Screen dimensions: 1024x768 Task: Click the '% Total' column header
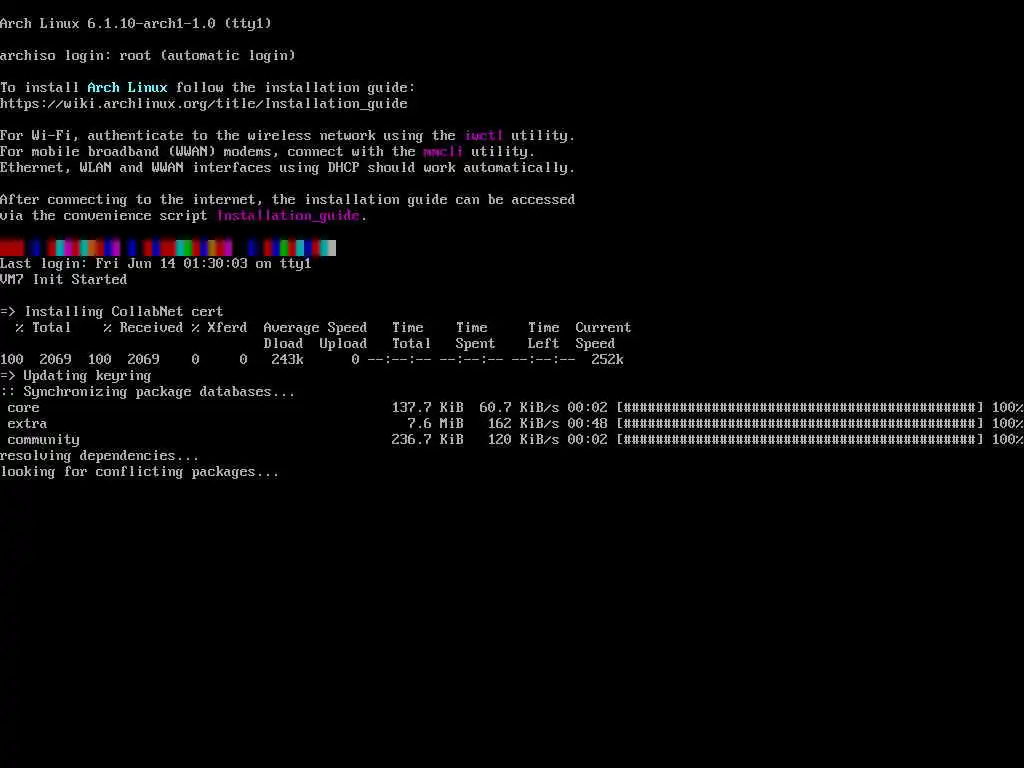[x=44, y=327]
